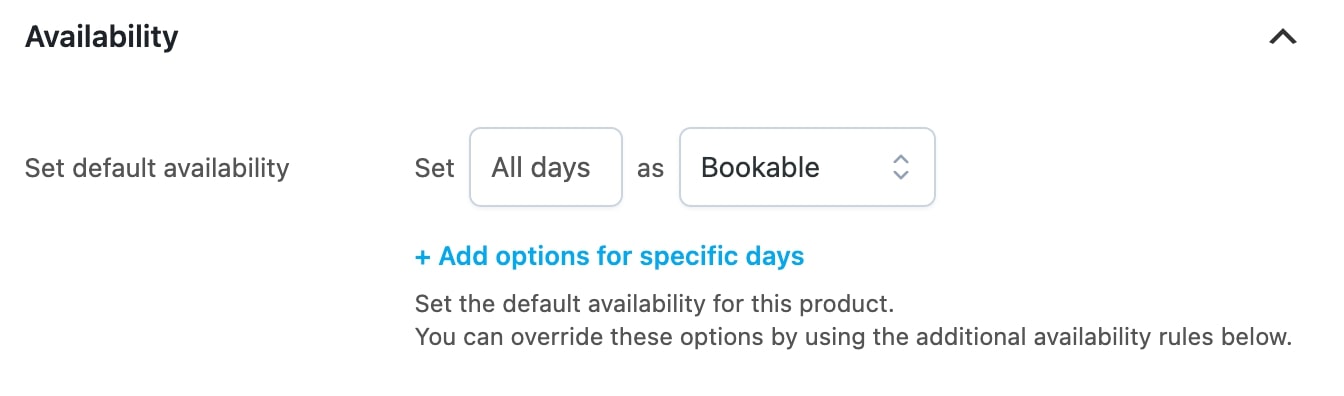Click the upward arrow of the Bookable selector

[x=900, y=159]
